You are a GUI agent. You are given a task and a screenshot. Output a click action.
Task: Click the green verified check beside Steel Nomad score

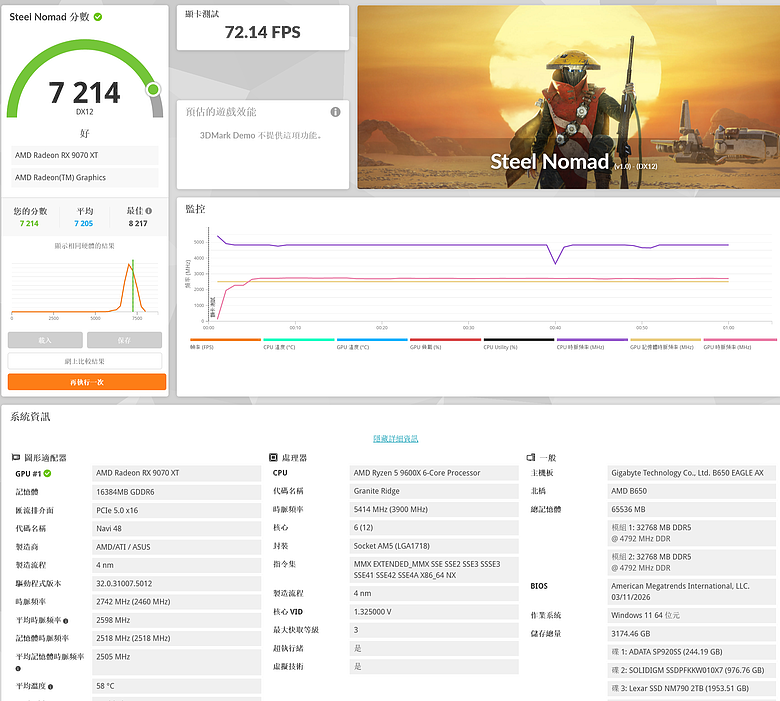click(x=98, y=17)
